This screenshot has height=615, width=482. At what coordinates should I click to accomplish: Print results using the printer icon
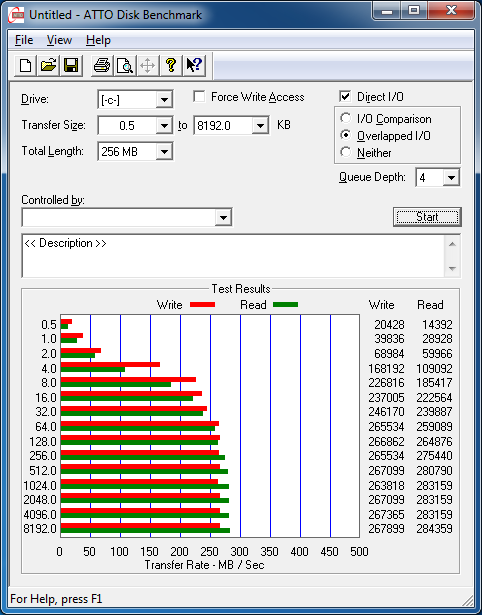tap(102, 65)
